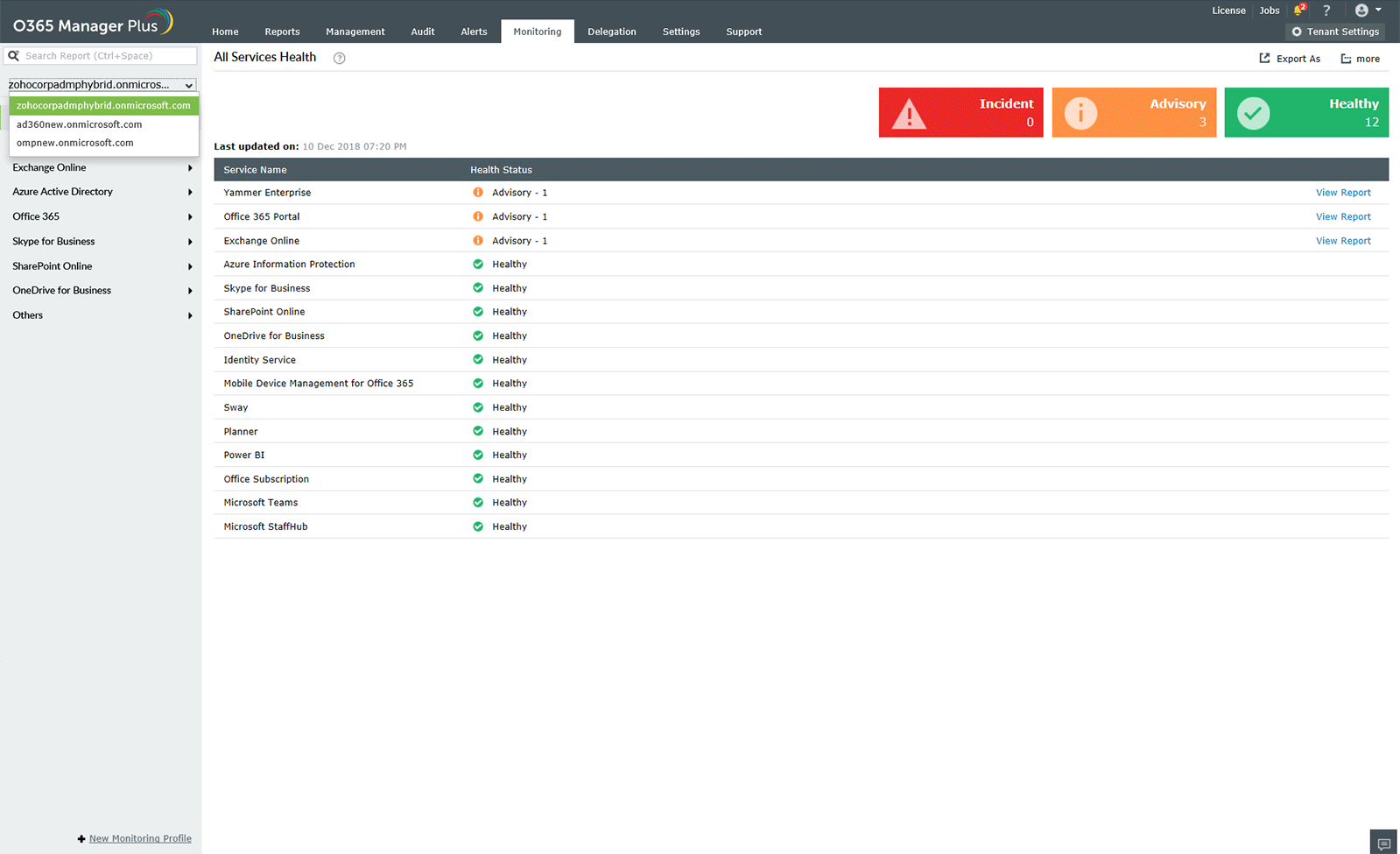Click the Service Name column header
The image size is (1400, 854).
point(255,170)
